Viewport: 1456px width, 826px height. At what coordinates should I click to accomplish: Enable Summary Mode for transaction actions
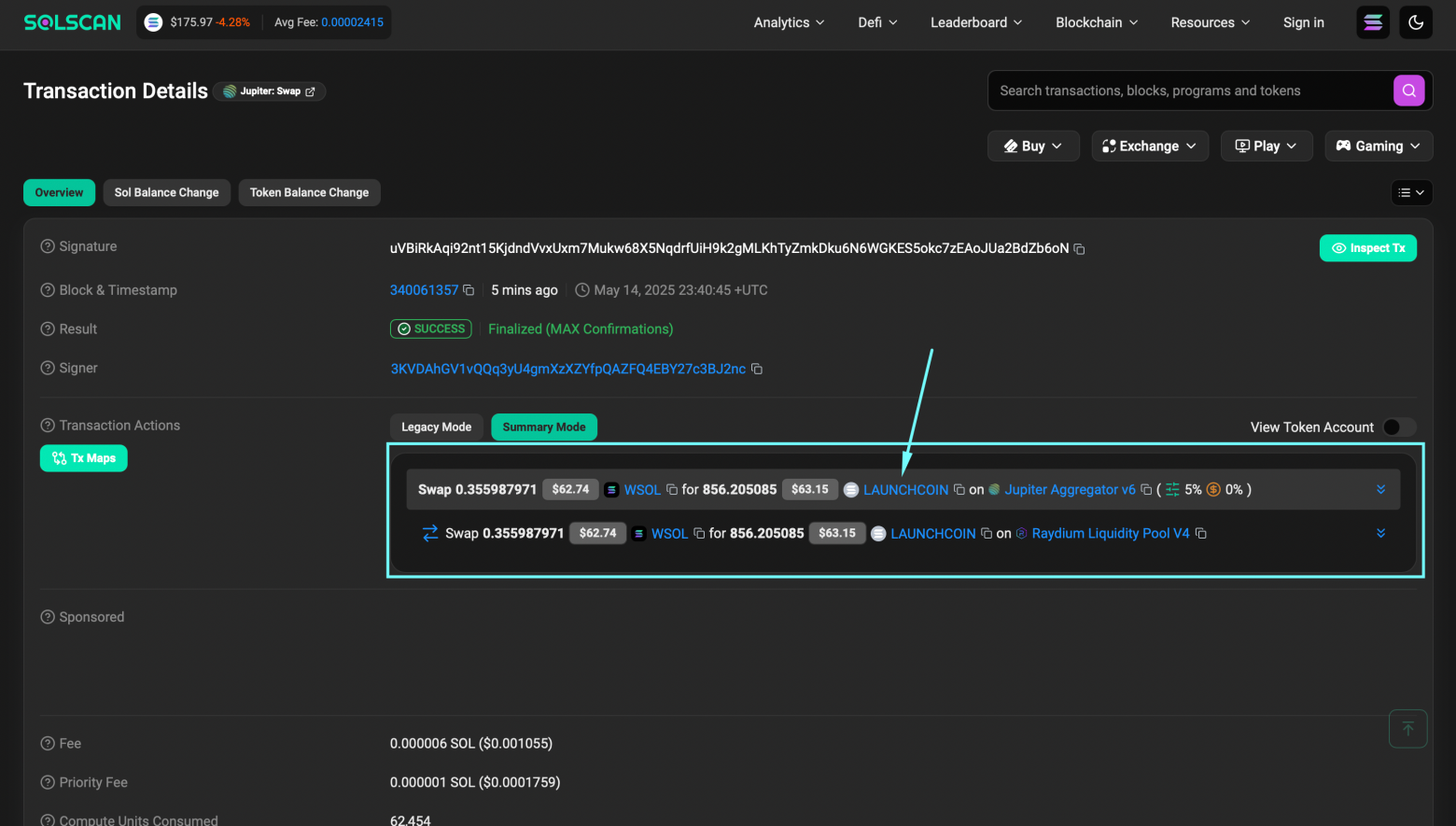pyautogui.click(x=544, y=427)
